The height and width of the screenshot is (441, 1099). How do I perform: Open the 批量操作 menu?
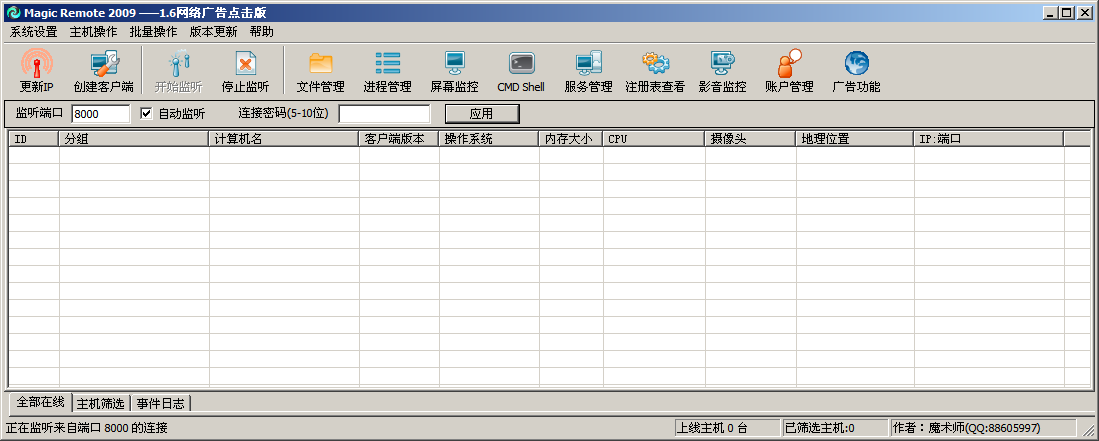(153, 31)
